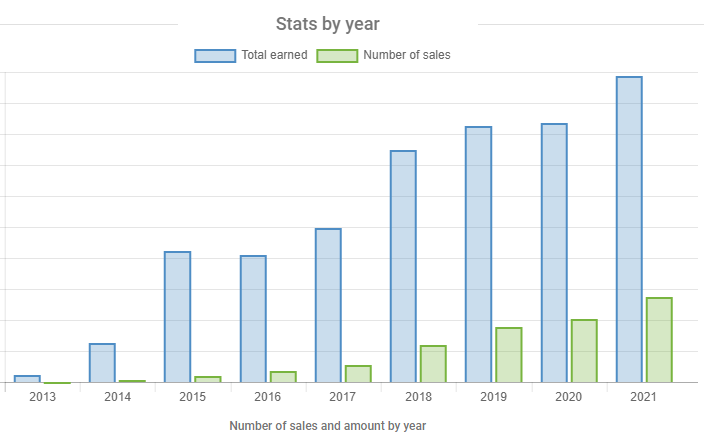Click the 2018 axis label

coord(418,397)
